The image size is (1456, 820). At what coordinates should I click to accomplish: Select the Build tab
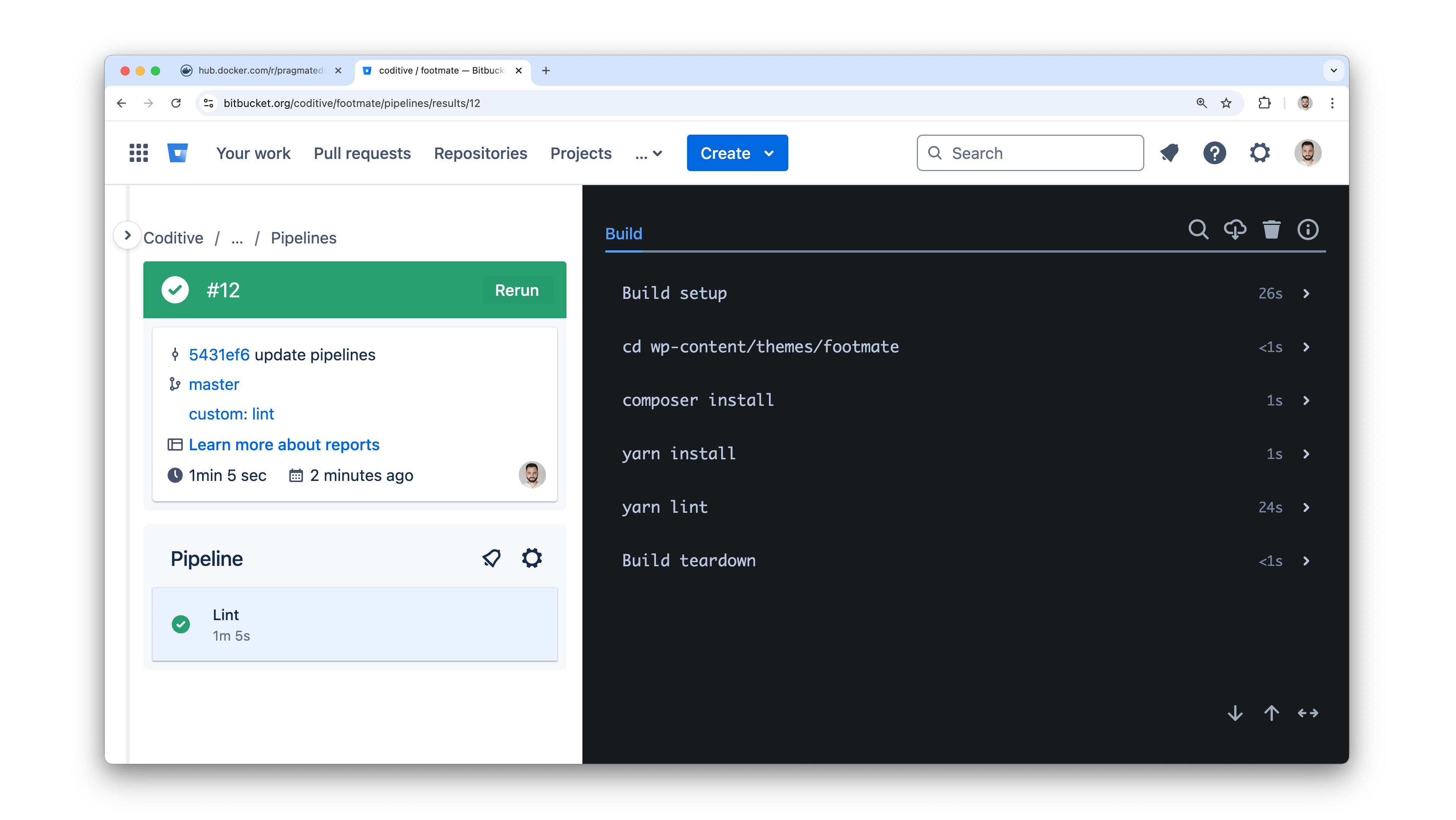pyautogui.click(x=623, y=234)
